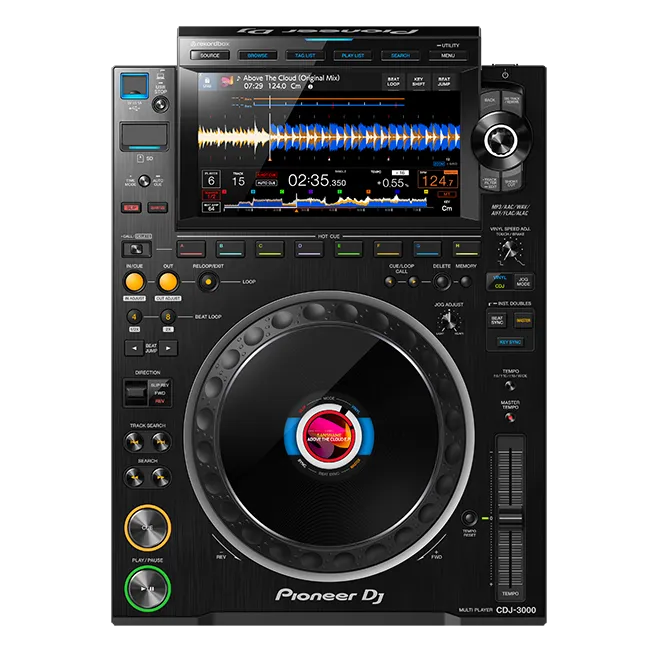This screenshot has height=647, width=647.
Task: Tap on-screen KEY SHIFT button
Action: (x=418, y=82)
